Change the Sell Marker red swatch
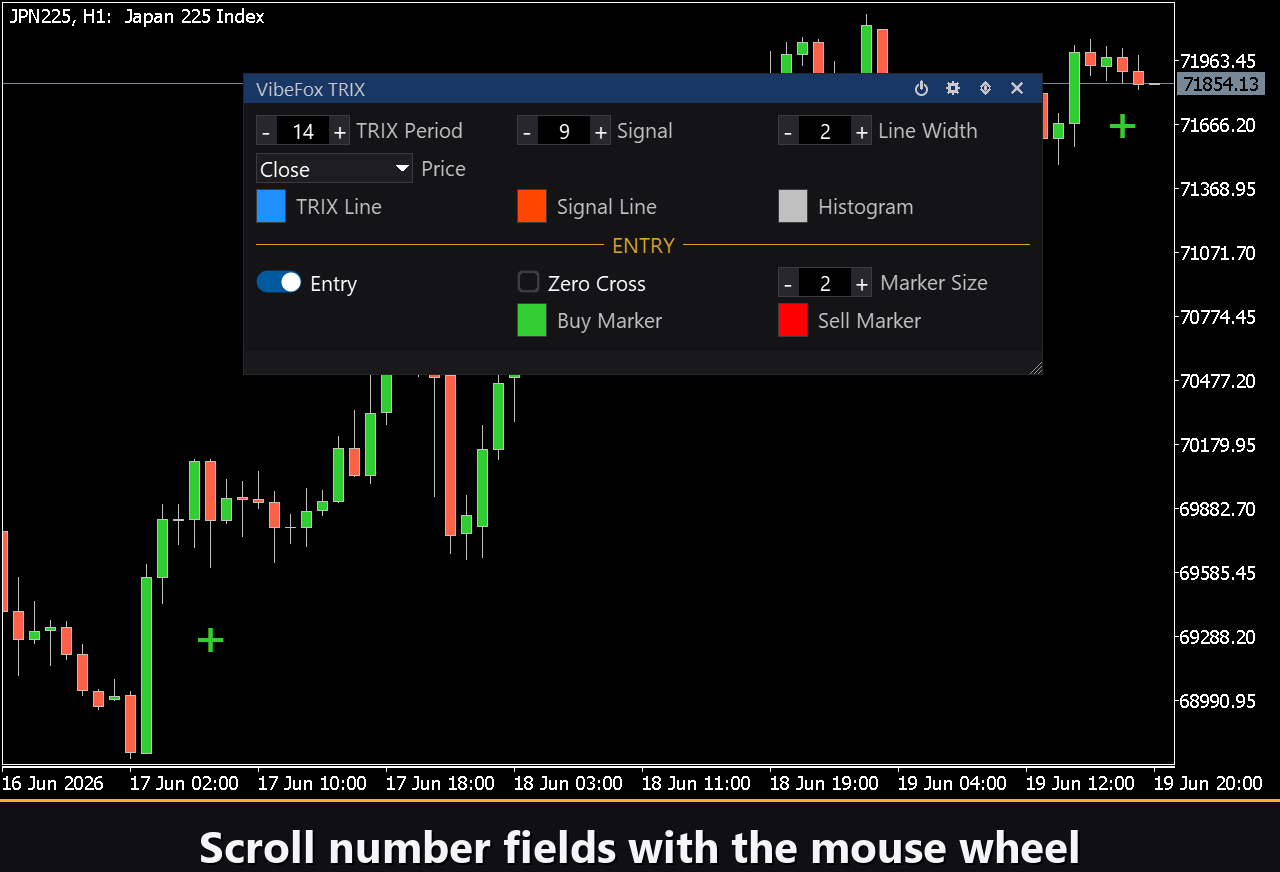 [793, 320]
